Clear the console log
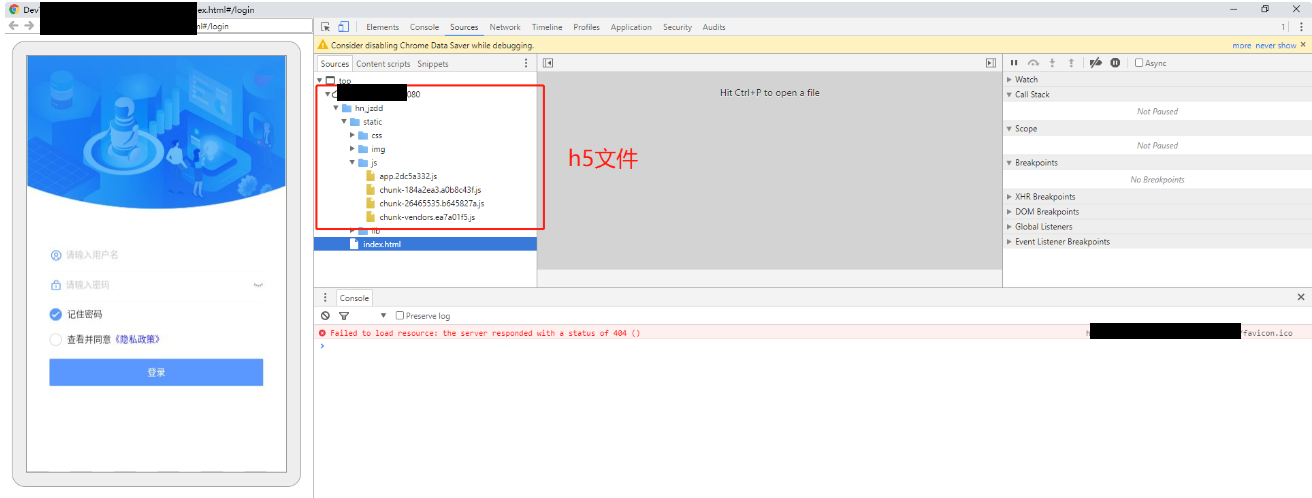The width and height of the screenshot is (1312, 498). coord(325,315)
